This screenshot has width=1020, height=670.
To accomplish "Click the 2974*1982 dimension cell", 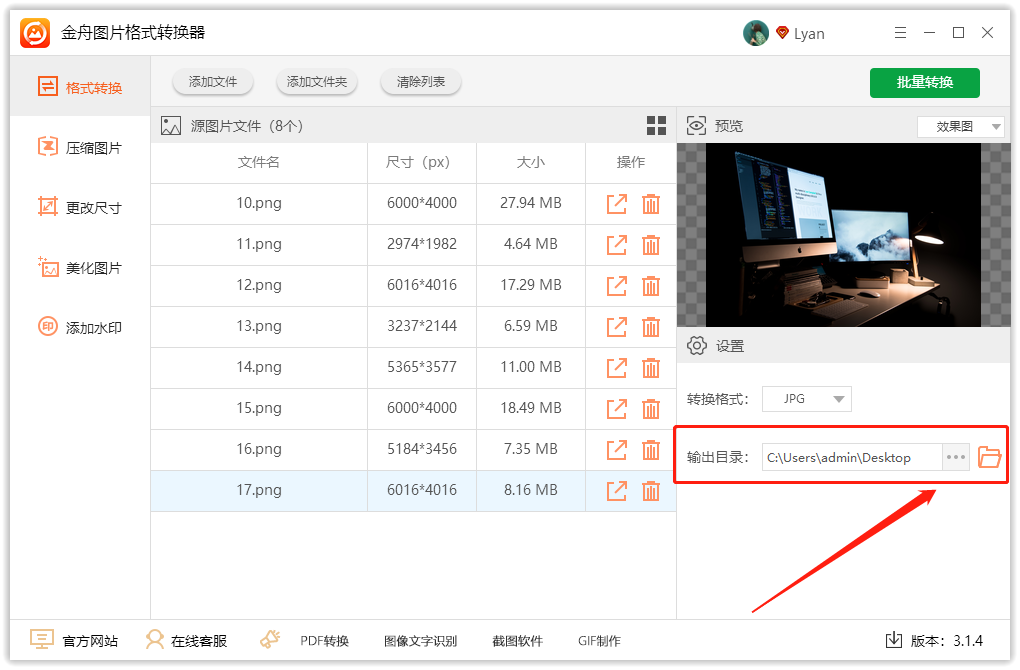I will tap(422, 244).
